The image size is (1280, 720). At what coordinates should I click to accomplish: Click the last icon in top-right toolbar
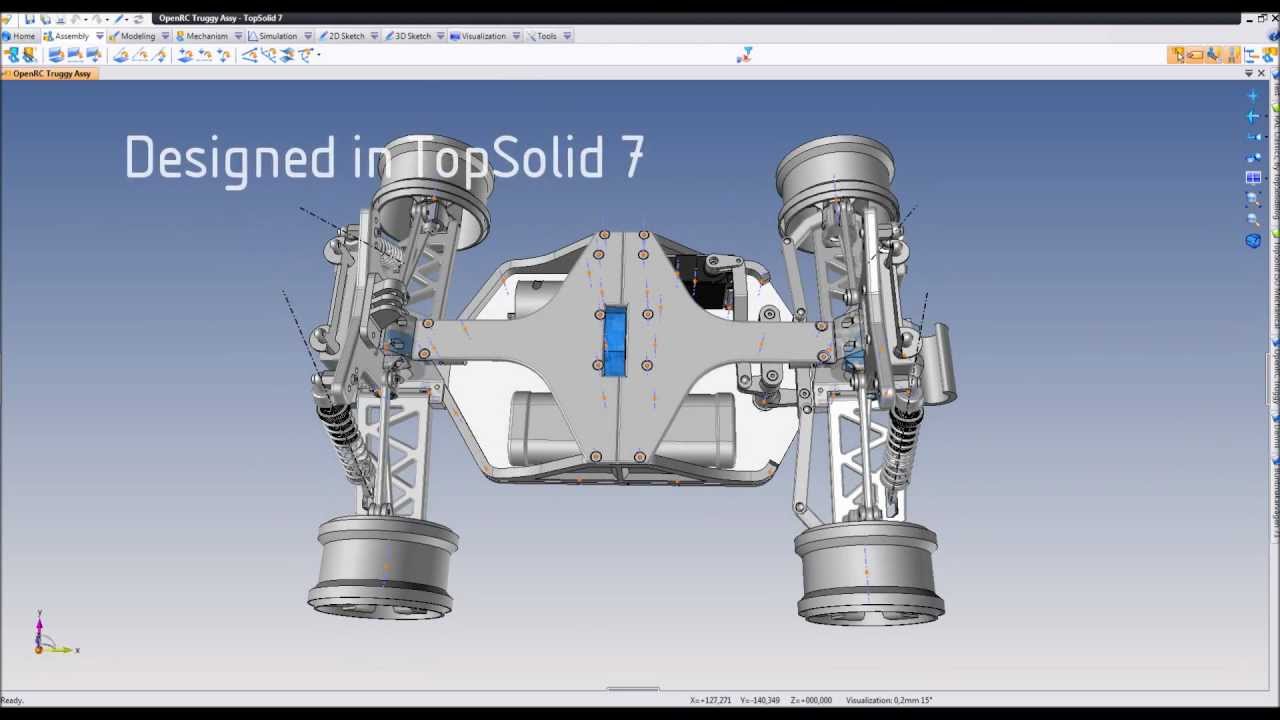[x=1269, y=55]
